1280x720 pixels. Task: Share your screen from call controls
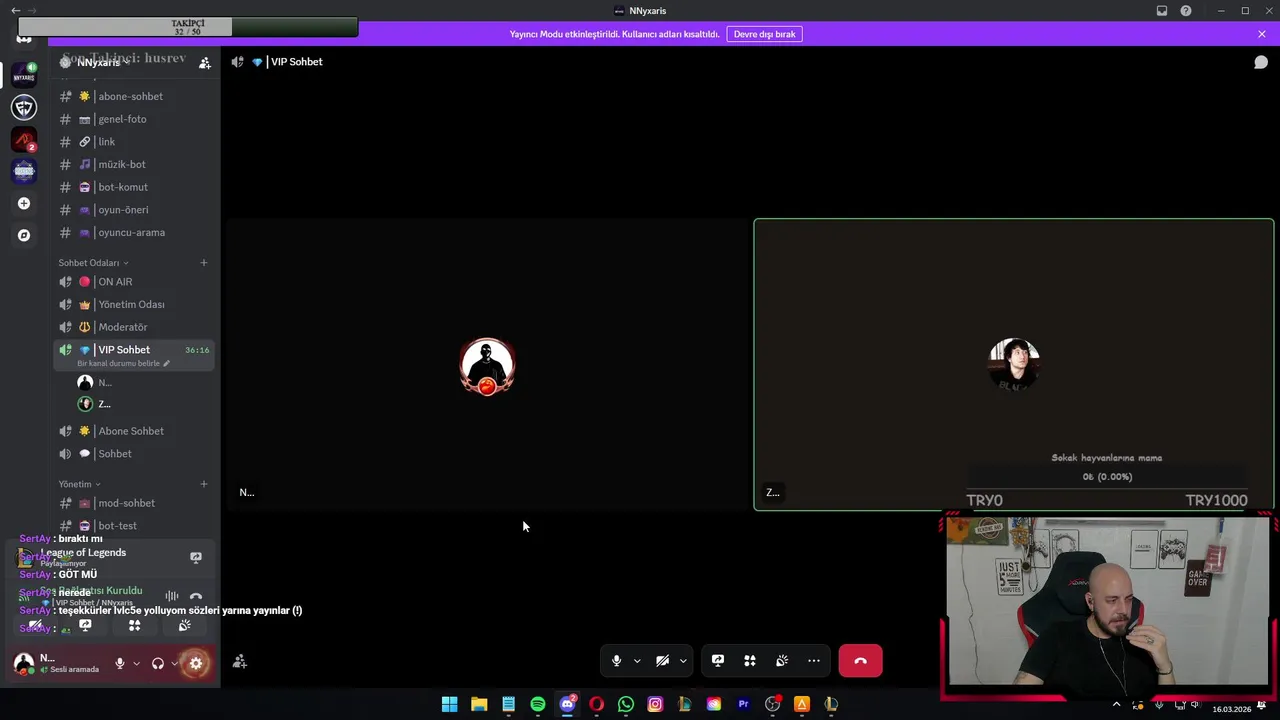[x=718, y=661]
